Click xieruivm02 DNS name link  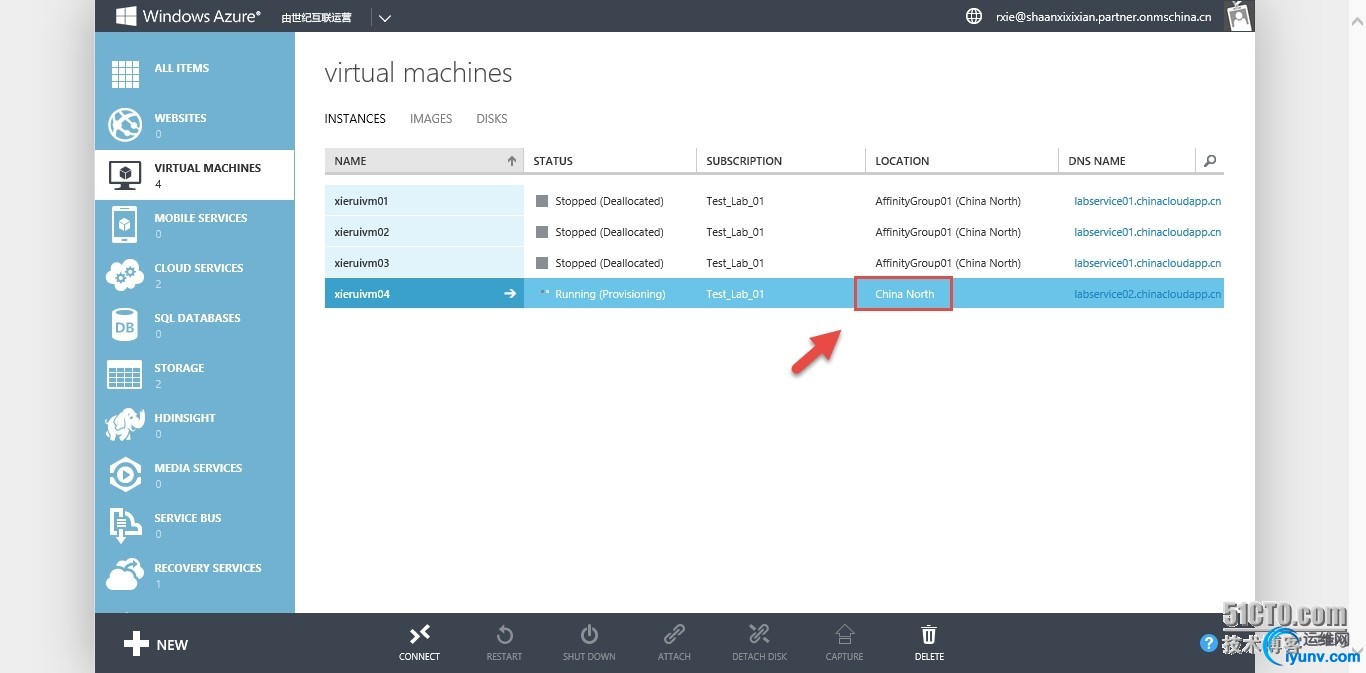pyautogui.click(x=1148, y=232)
